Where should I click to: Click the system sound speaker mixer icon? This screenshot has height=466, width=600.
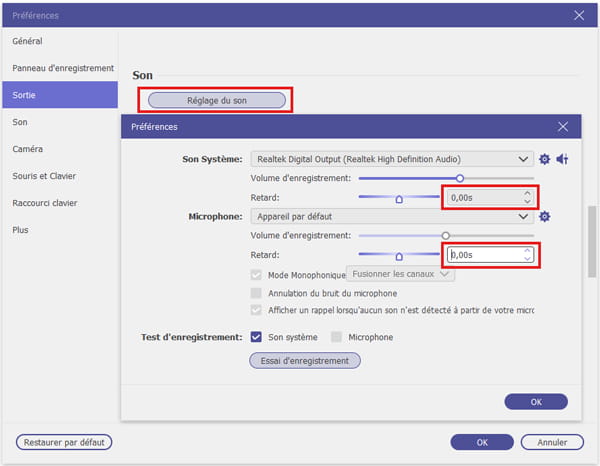tap(562, 159)
